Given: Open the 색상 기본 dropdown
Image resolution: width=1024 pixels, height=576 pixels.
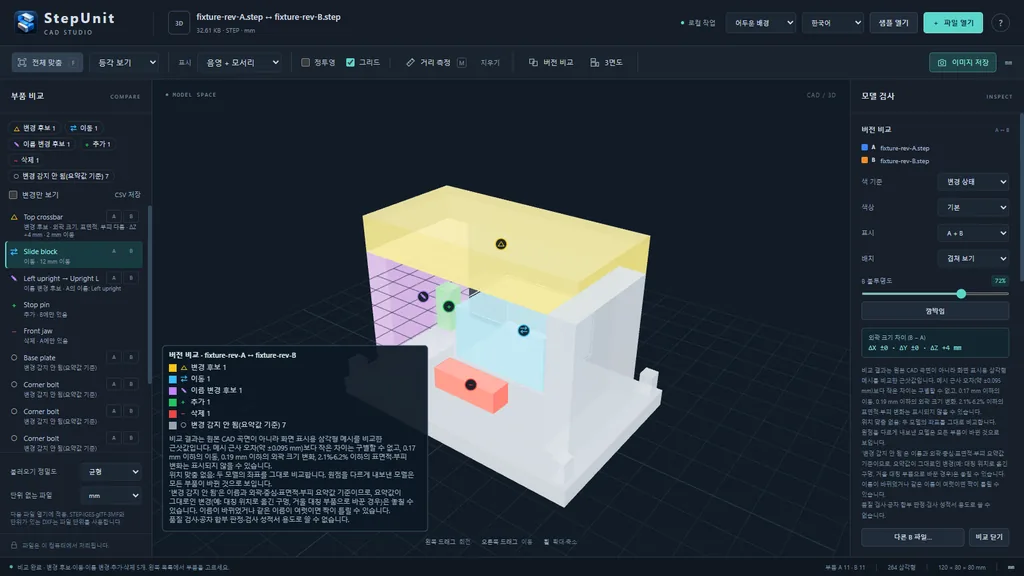Looking at the screenshot, I should click(x=973, y=208).
